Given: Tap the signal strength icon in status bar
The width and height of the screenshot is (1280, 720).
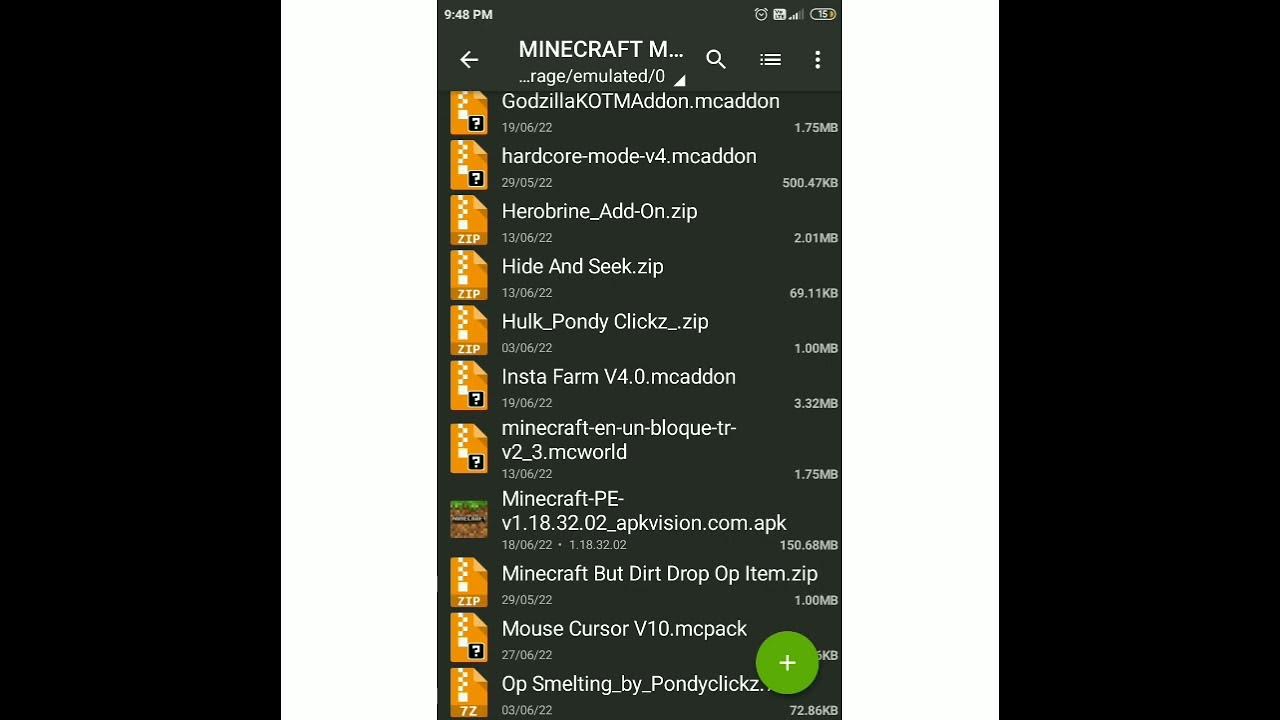Looking at the screenshot, I should coord(796,14).
